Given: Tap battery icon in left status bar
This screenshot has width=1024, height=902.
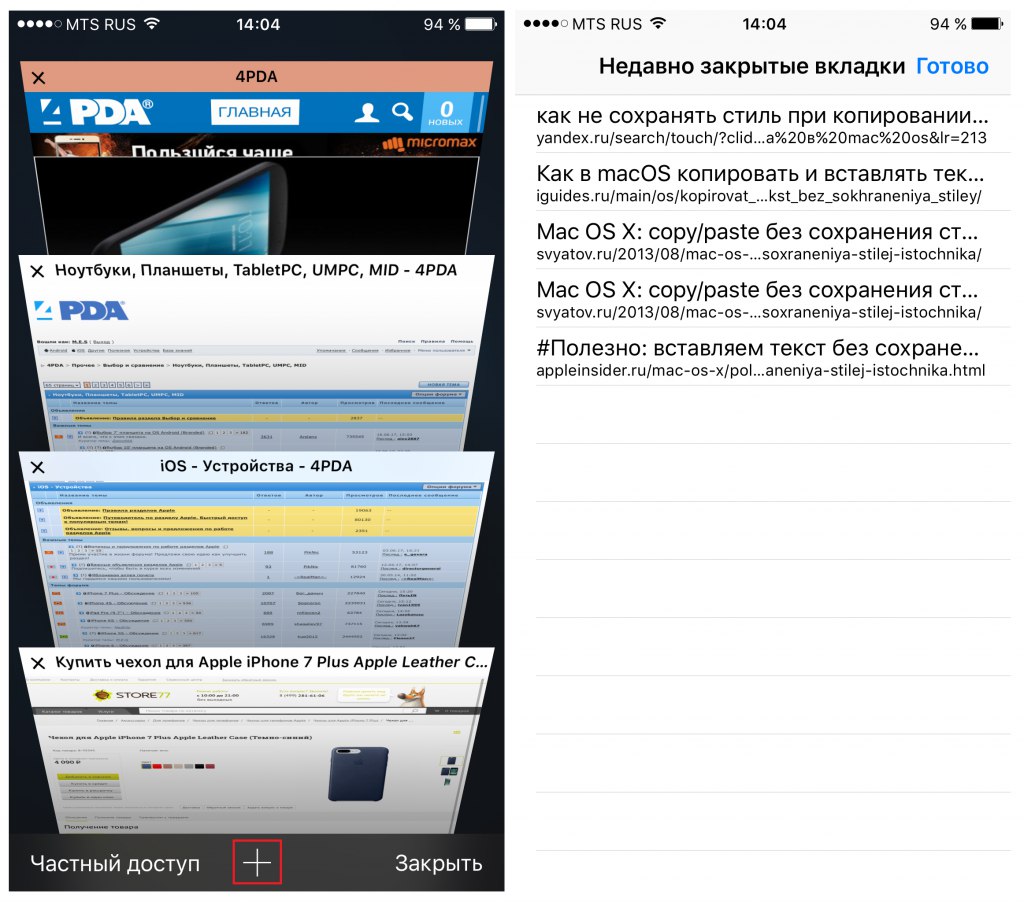Looking at the screenshot, I should [481, 24].
